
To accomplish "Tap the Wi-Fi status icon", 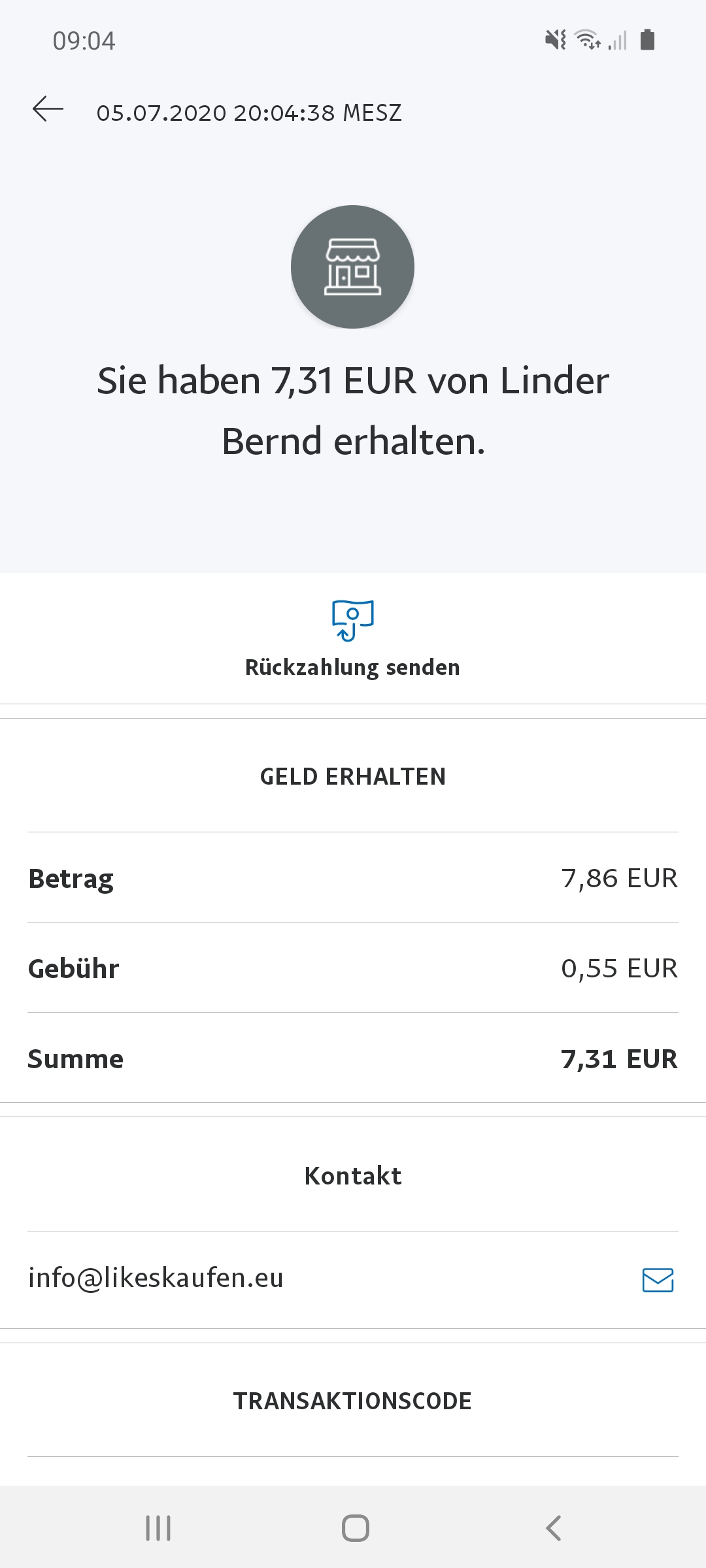I will tap(587, 41).
